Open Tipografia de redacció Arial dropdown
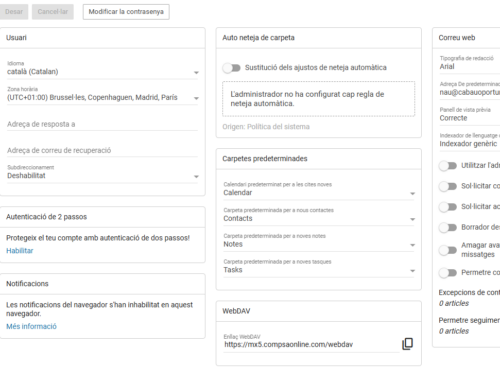The height and width of the screenshot is (383, 500). (469, 64)
